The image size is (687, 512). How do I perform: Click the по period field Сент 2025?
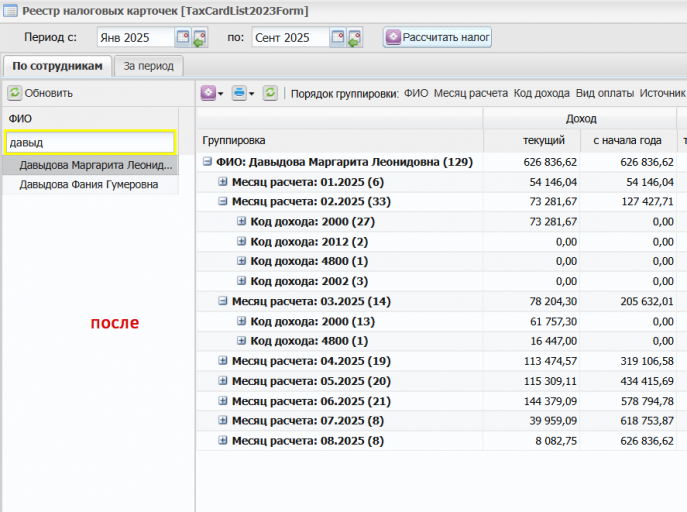click(290, 38)
